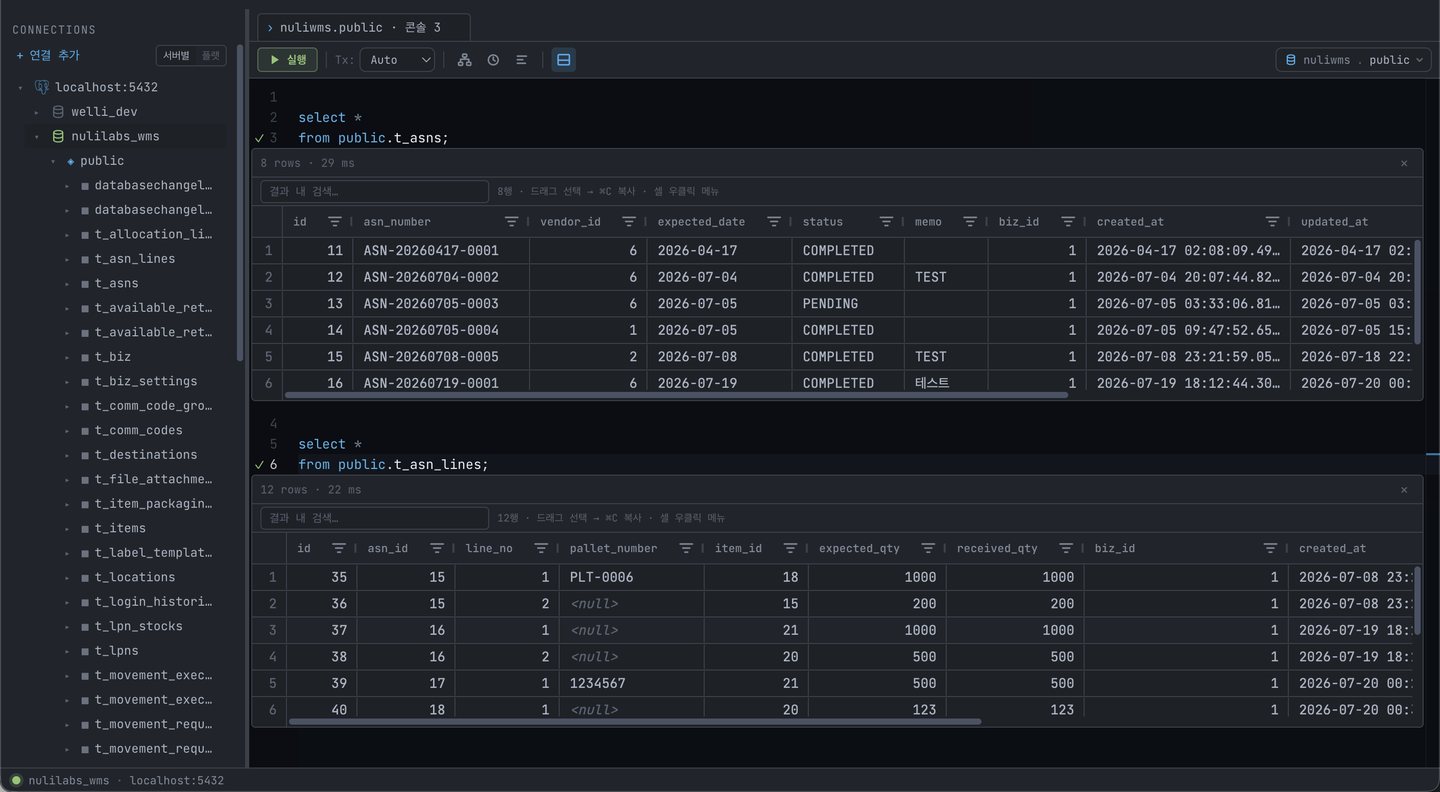
Task: Expand the welli_dev database node
Action: (x=37, y=112)
